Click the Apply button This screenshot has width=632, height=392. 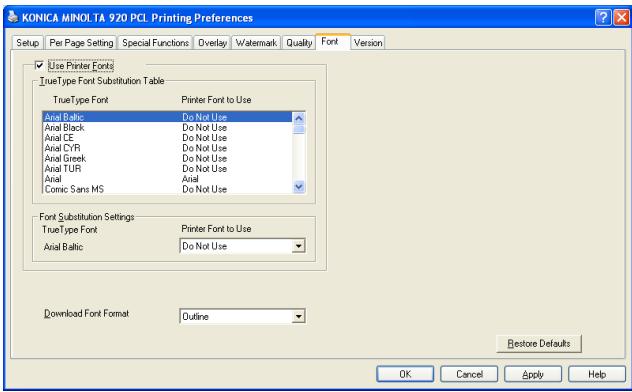533,374
